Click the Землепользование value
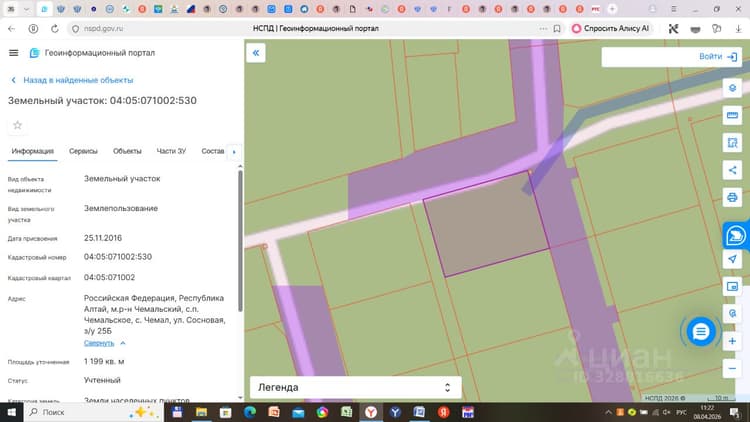750x422 pixels. (x=121, y=209)
